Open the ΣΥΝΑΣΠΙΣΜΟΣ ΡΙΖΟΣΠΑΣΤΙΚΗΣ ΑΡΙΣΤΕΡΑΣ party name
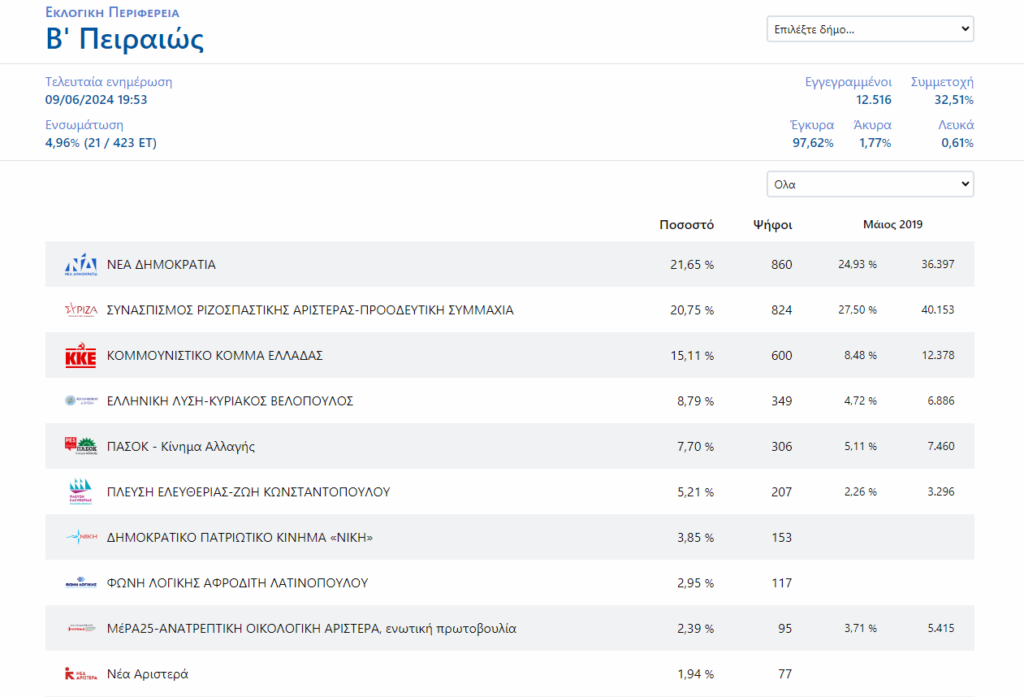 [x=310, y=310]
